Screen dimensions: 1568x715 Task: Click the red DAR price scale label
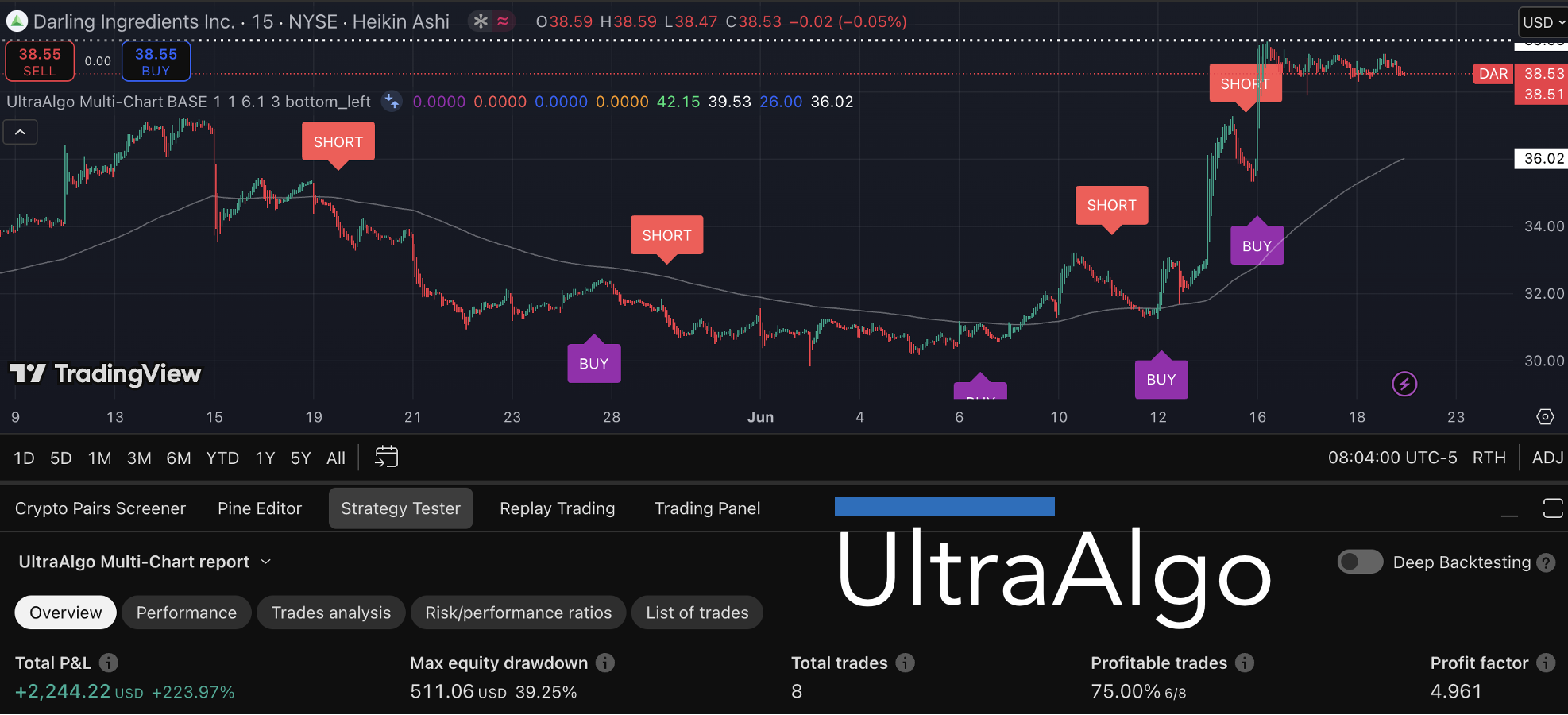coord(1493,74)
